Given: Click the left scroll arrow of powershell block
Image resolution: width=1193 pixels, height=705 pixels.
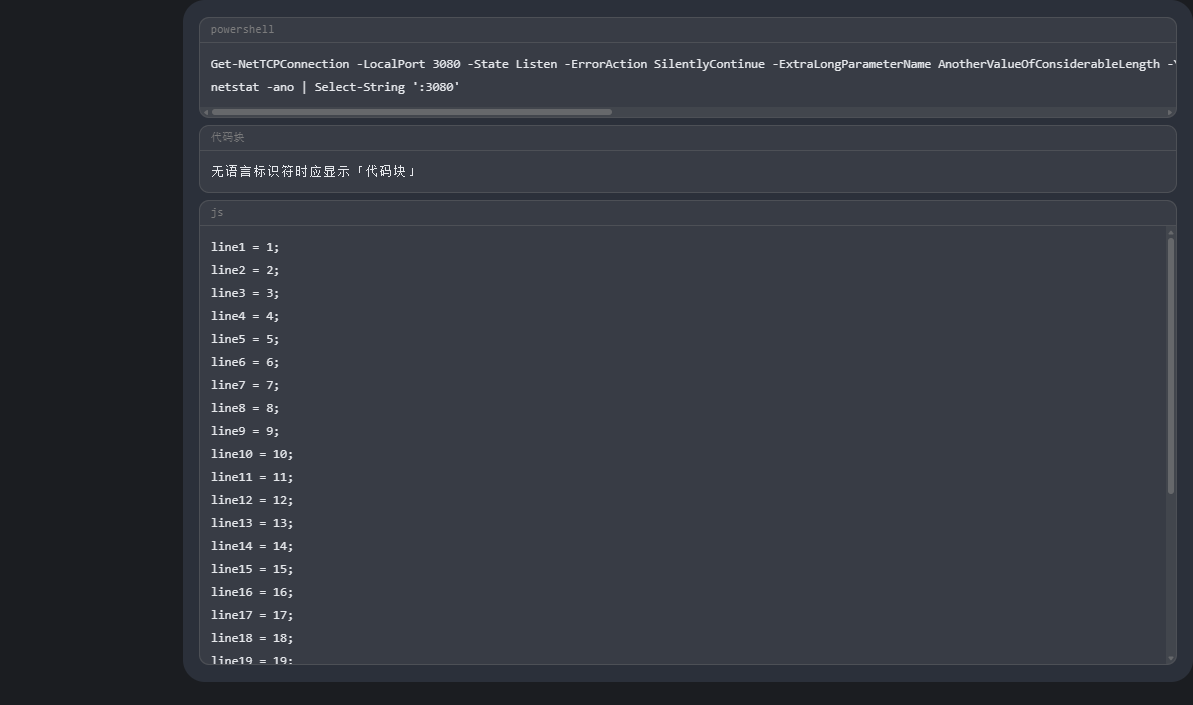Looking at the screenshot, I should [x=205, y=113].
